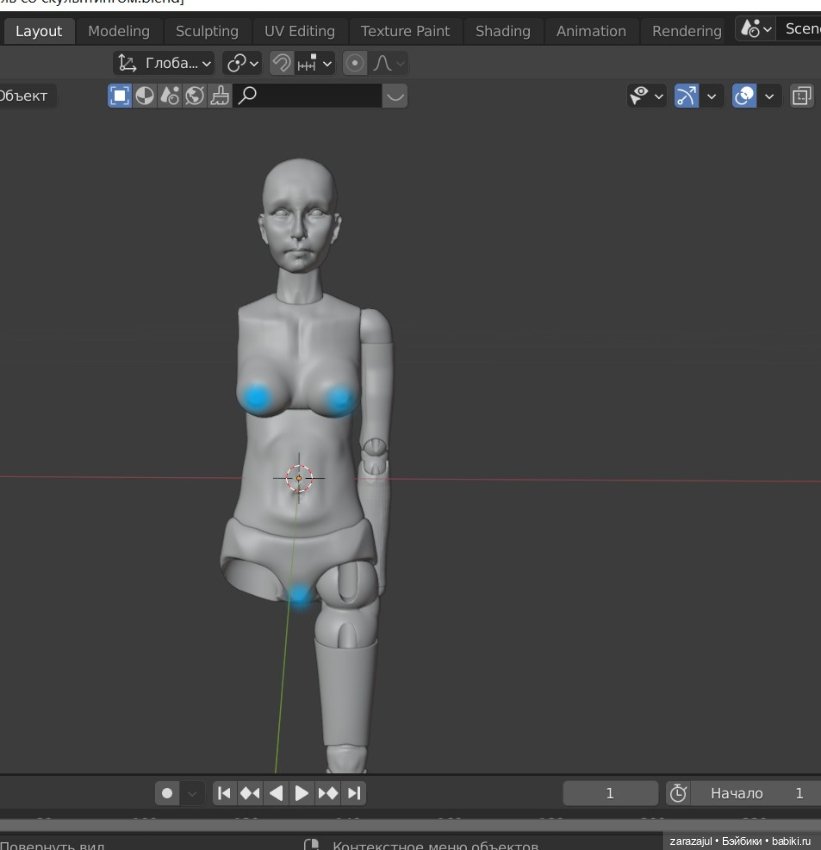The width and height of the screenshot is (821, 850).
Task: Click the 'Объект' menu button
Action: click(x=26, y=96)
